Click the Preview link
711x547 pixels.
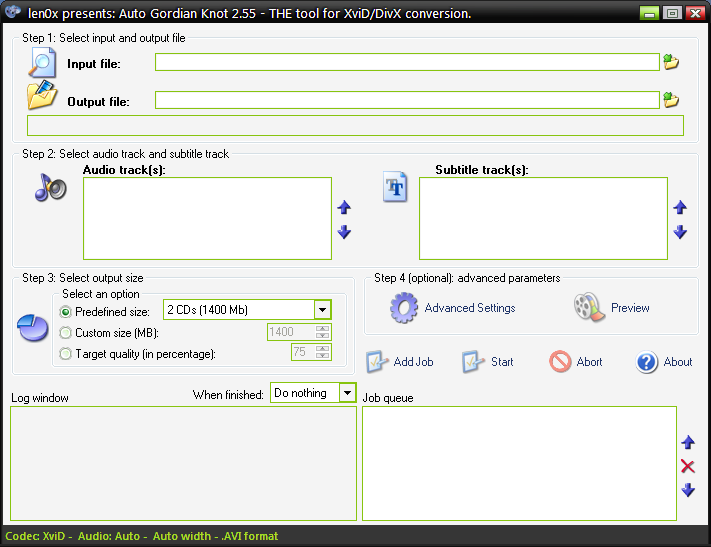[630, 308]
